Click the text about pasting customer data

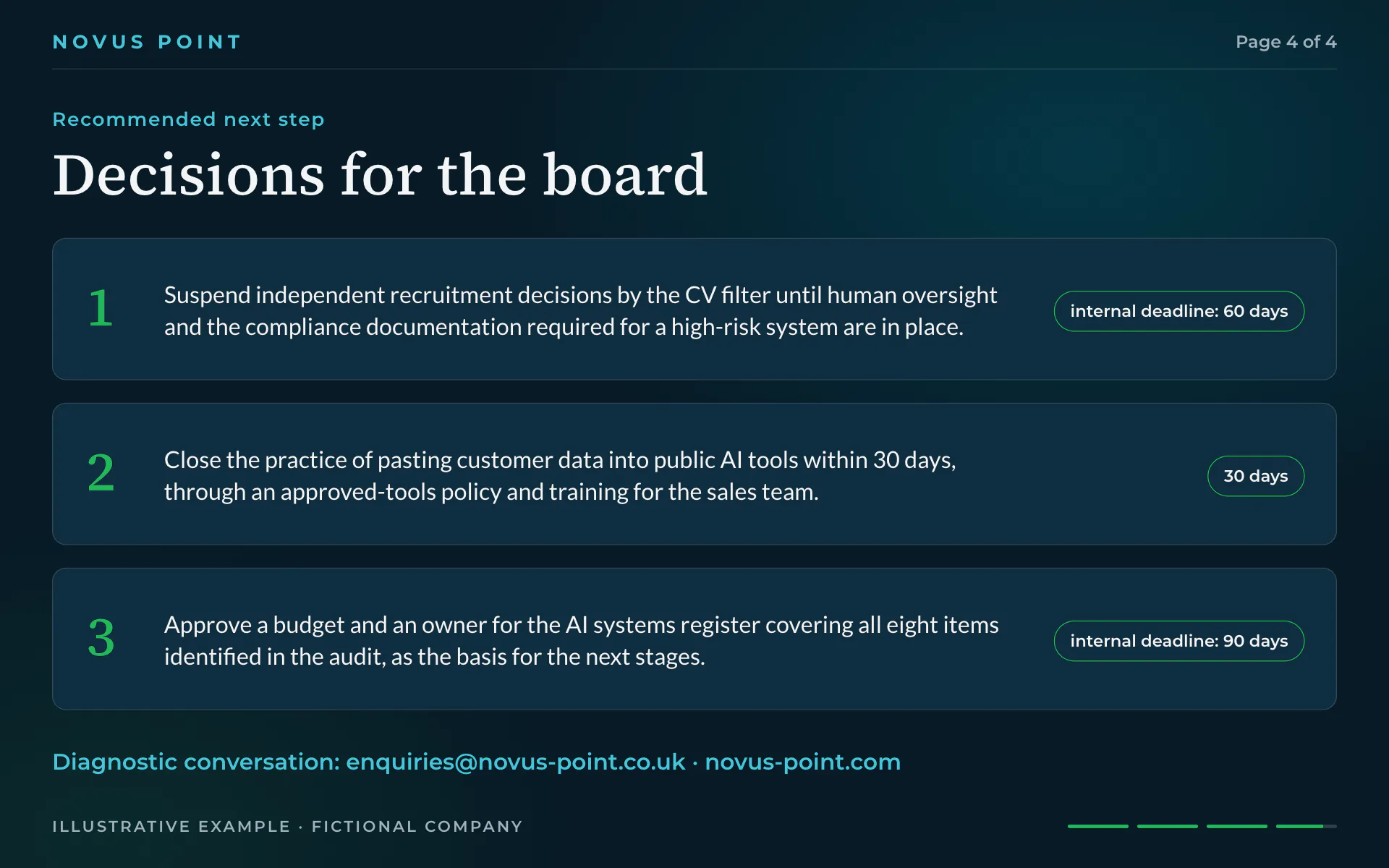coord(560,476)
